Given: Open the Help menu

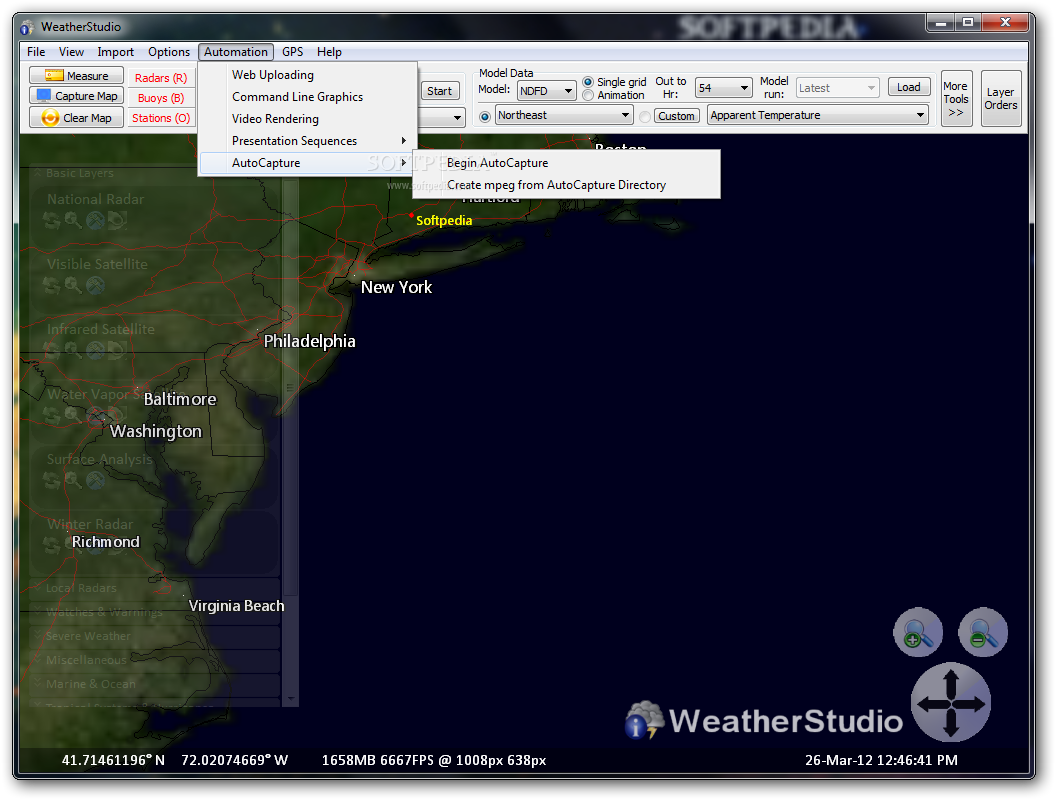Looking at the screenshot, I should [329, 52].
